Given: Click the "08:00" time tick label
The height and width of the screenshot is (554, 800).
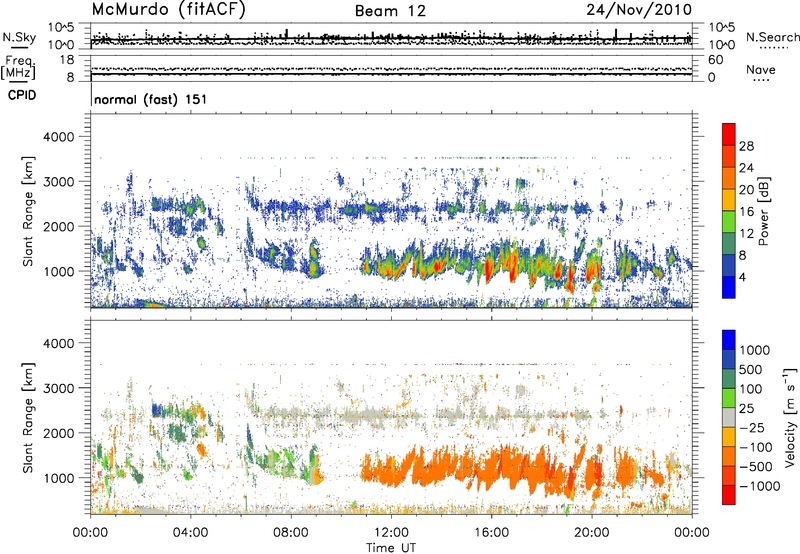Looking at the screenshot, I should click(x=291, y=533).
